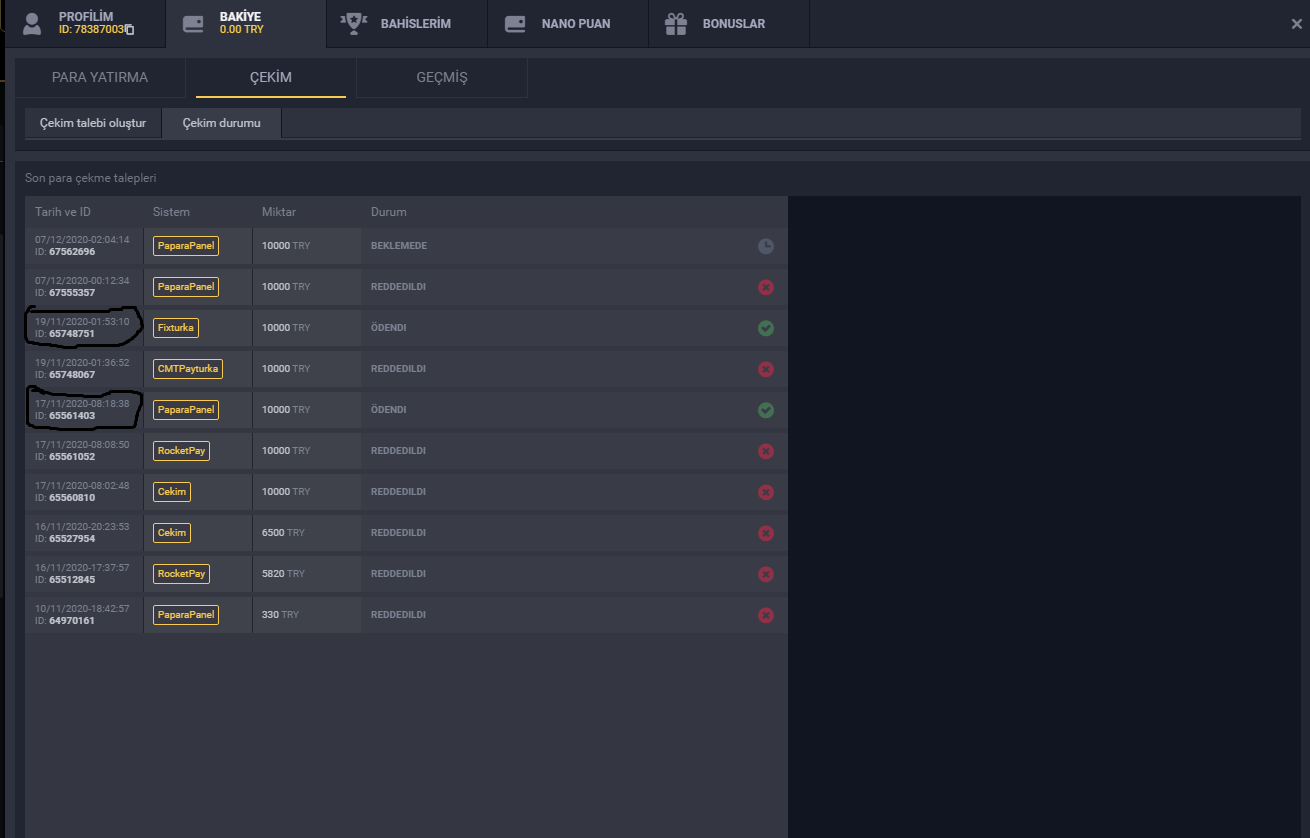Click the Miktar column header
Screen dimensions: 1310x838
tap(279, 212)
